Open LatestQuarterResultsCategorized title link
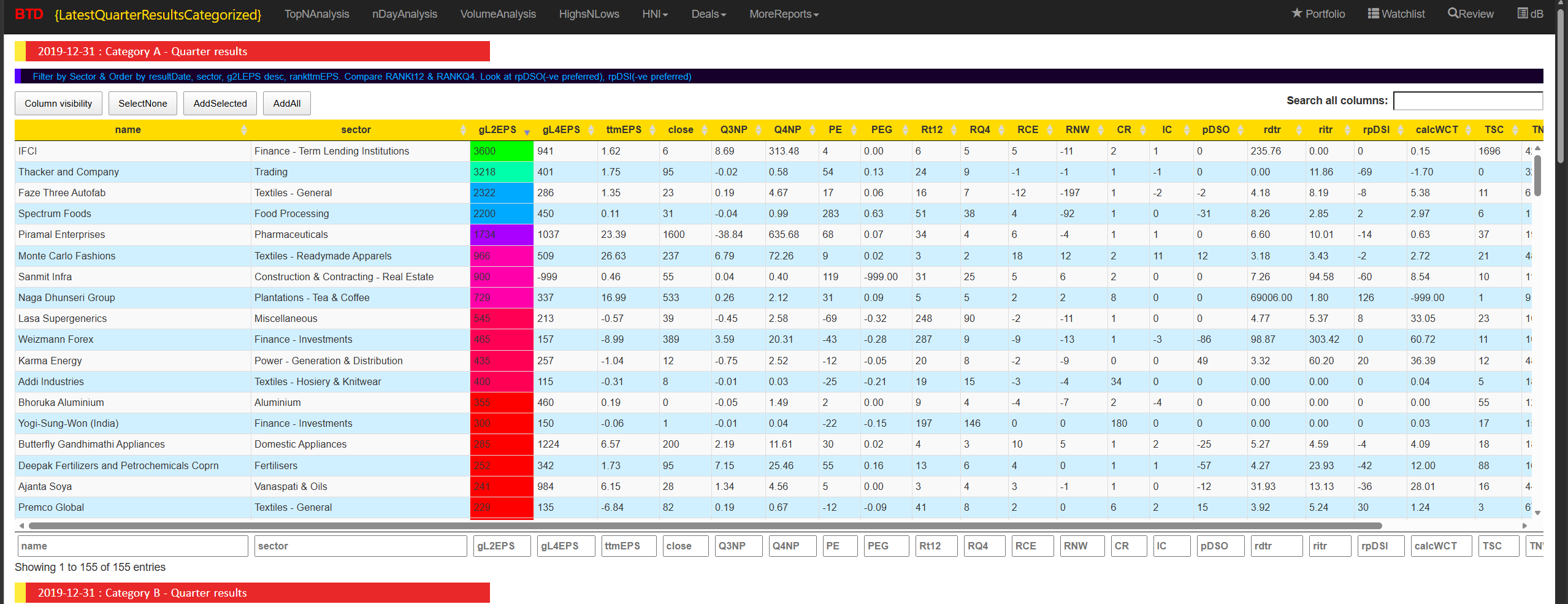Image resolution: width=1568 pixels, height=604 pixels. pyautogui.click(x=158, y=14)
